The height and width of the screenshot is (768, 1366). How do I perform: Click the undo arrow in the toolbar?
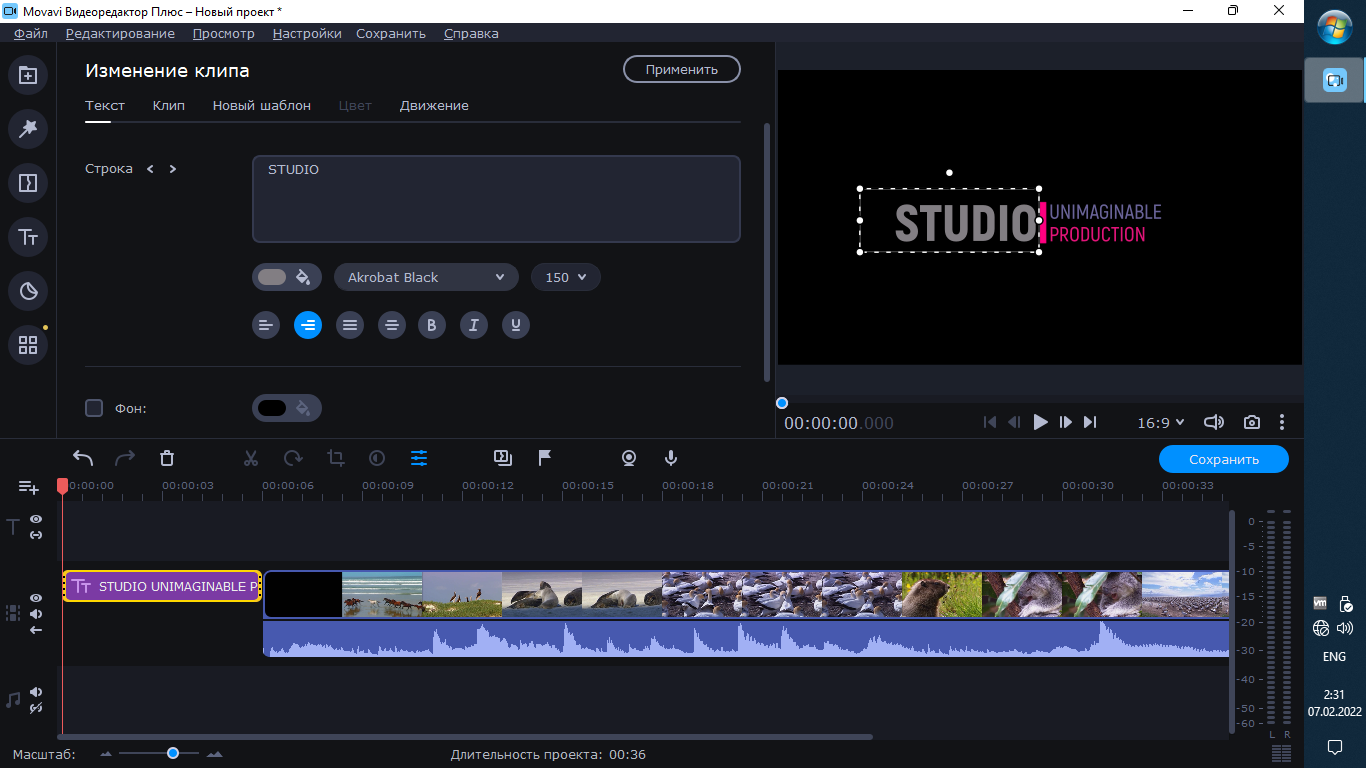tap(83, 458)
